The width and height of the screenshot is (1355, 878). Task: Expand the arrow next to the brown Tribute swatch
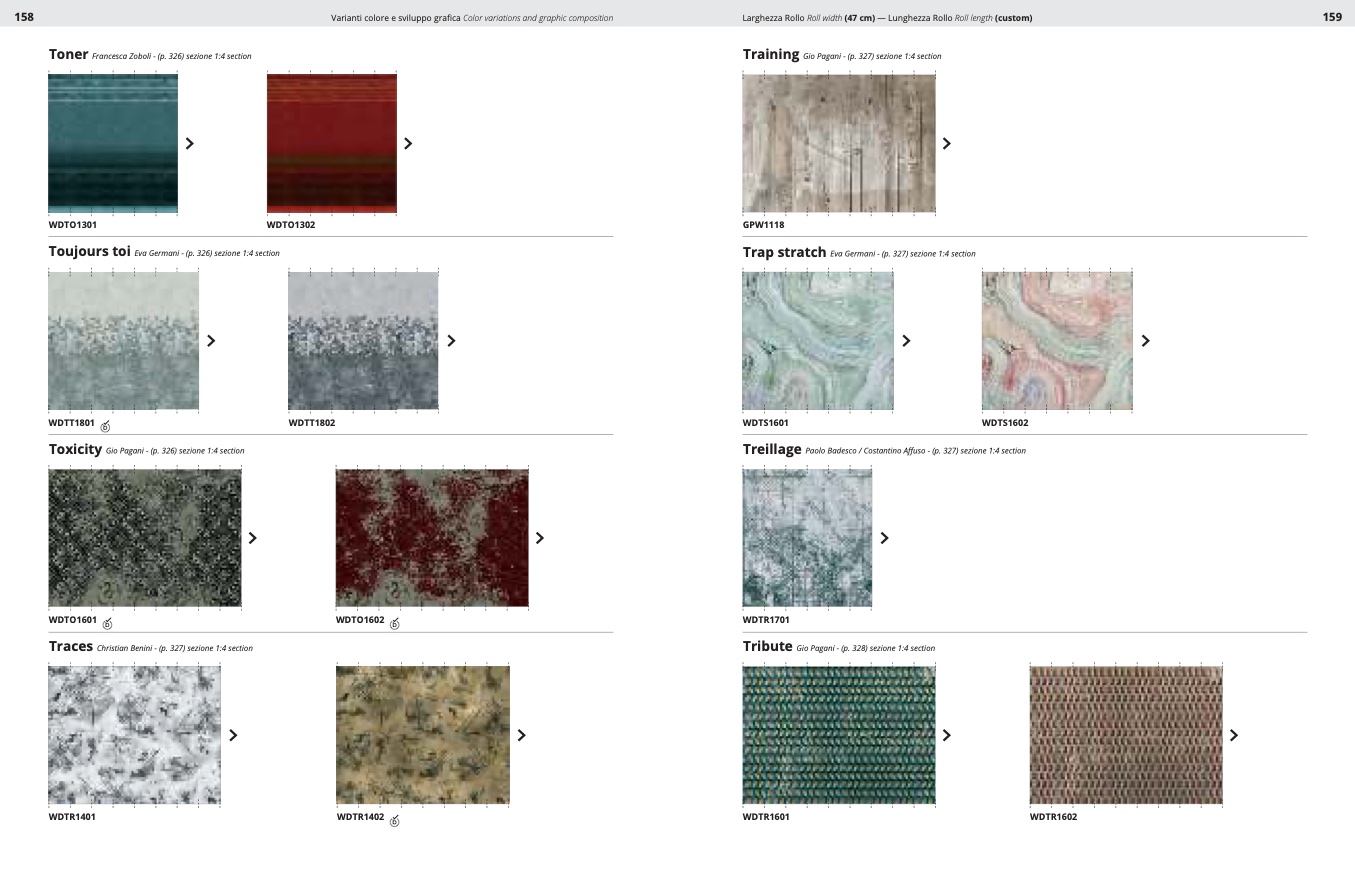[1234, 735]
